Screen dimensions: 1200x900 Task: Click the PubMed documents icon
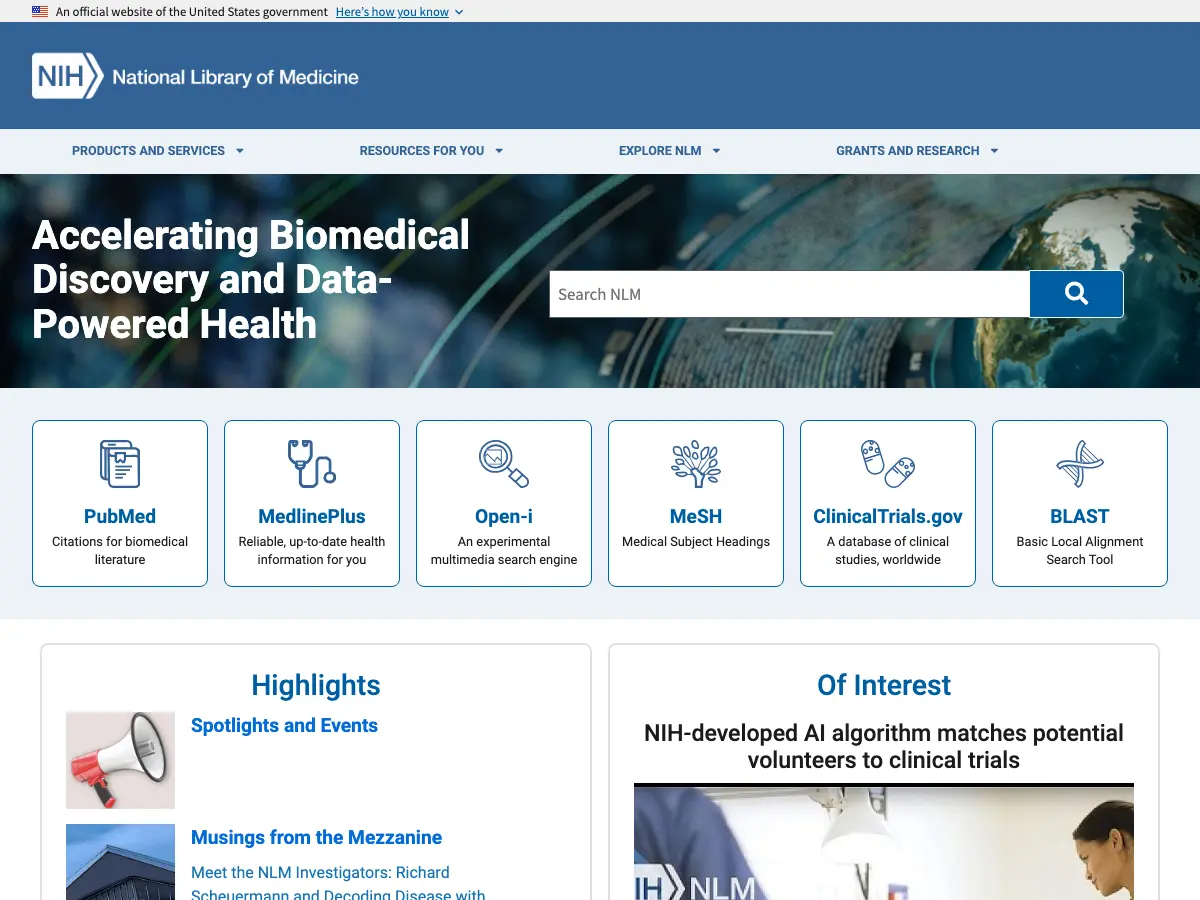[x=120, y=464]
